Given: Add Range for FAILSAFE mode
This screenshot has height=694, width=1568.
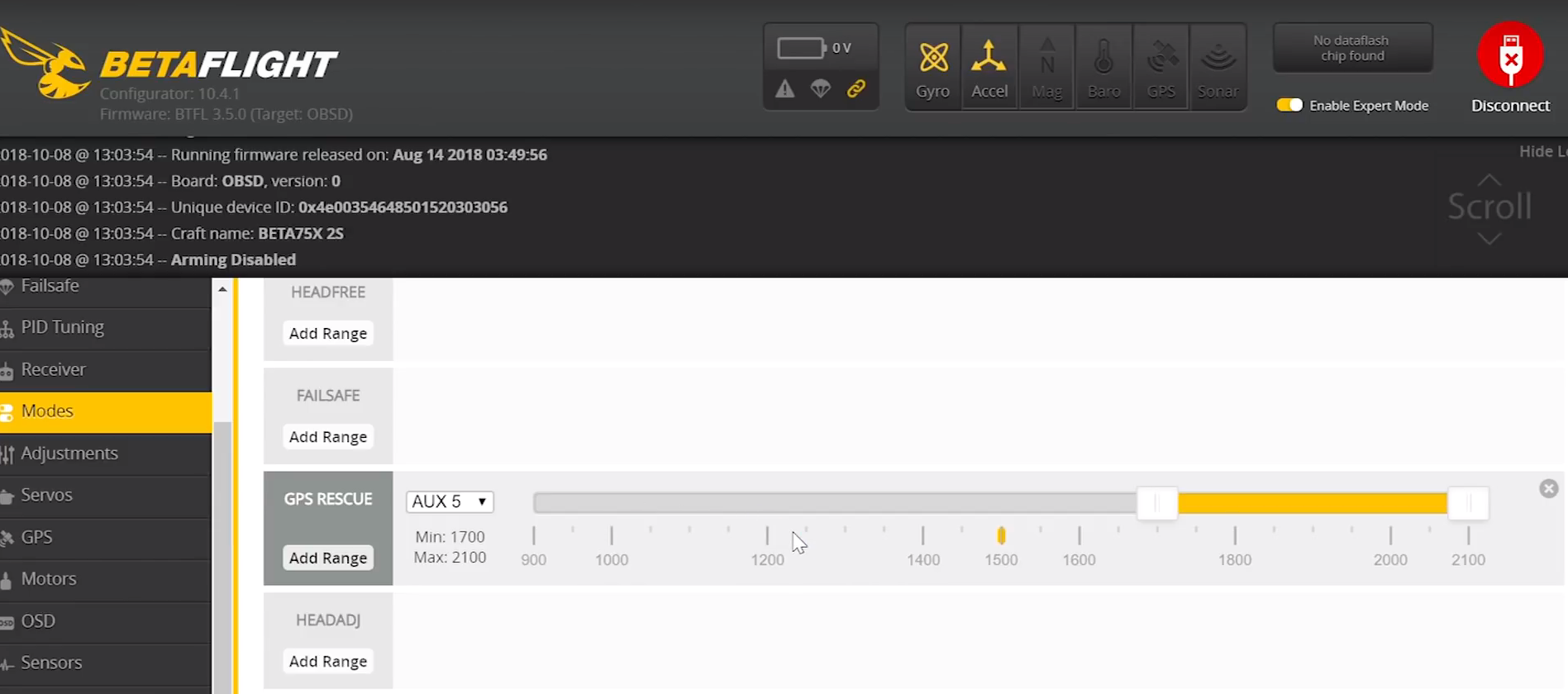Looking at the screenshot, I should [x=328, y=437].
